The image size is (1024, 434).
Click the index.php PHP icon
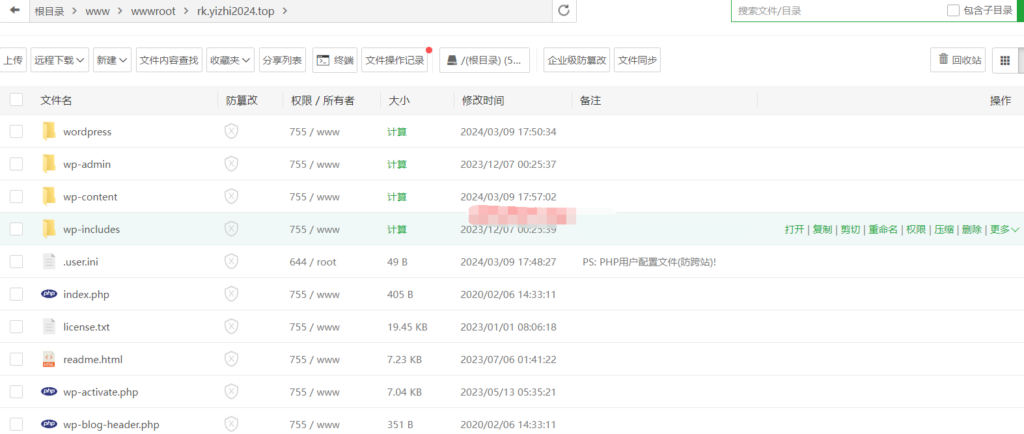pos(48,294)
